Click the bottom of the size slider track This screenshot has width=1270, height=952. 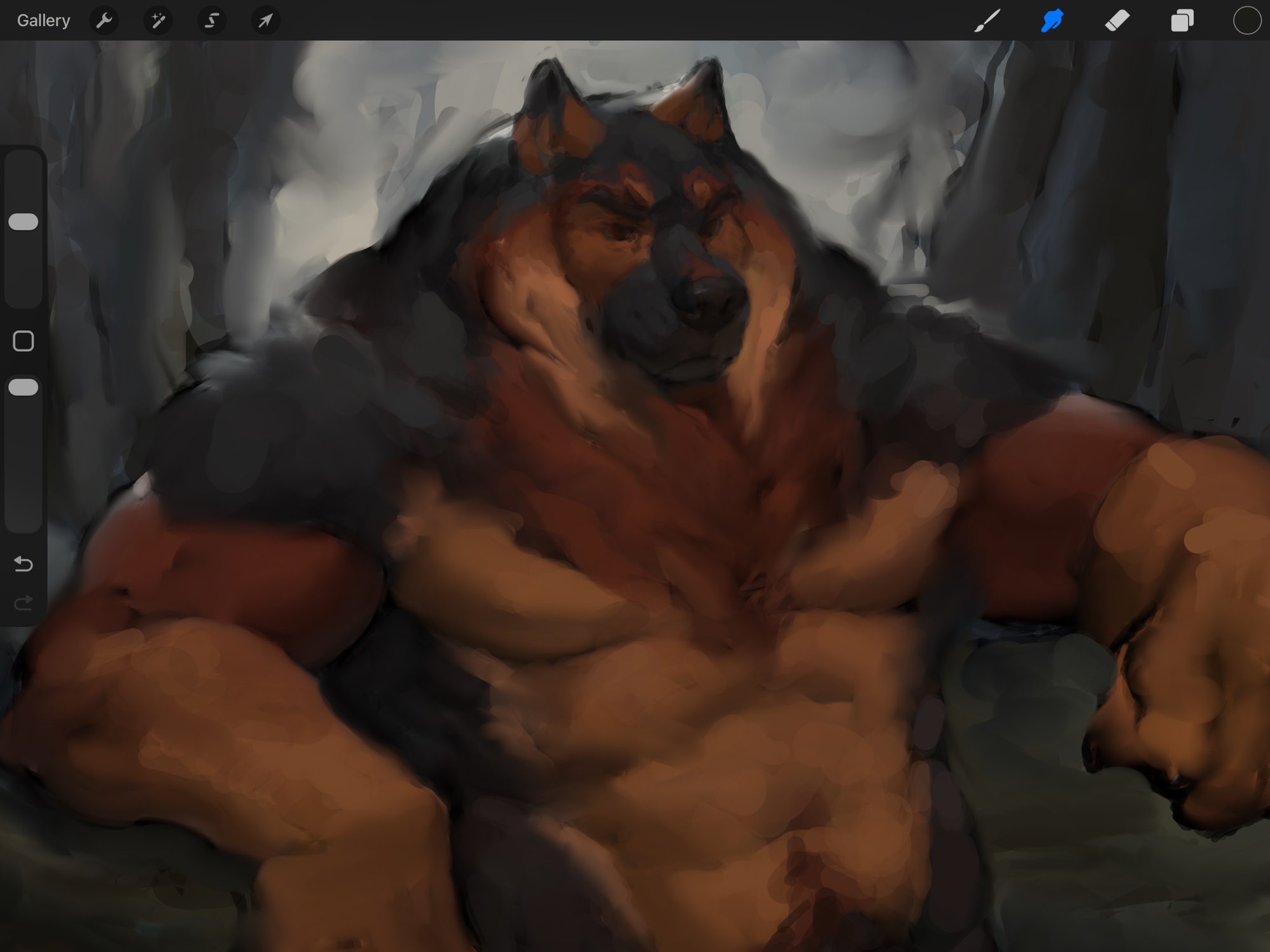pyautogui.click(x=23, y=298)
